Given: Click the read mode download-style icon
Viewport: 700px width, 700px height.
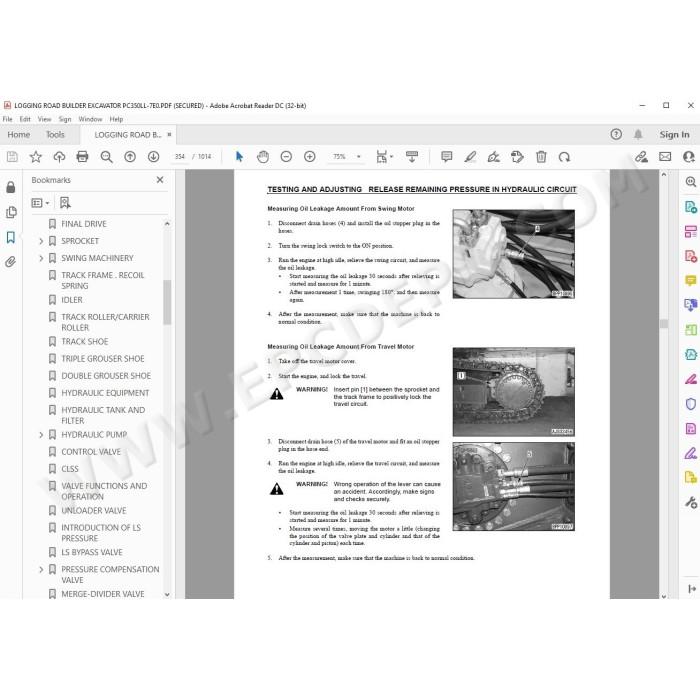Looking at the screenshot, I should click(x=412, y=157).
